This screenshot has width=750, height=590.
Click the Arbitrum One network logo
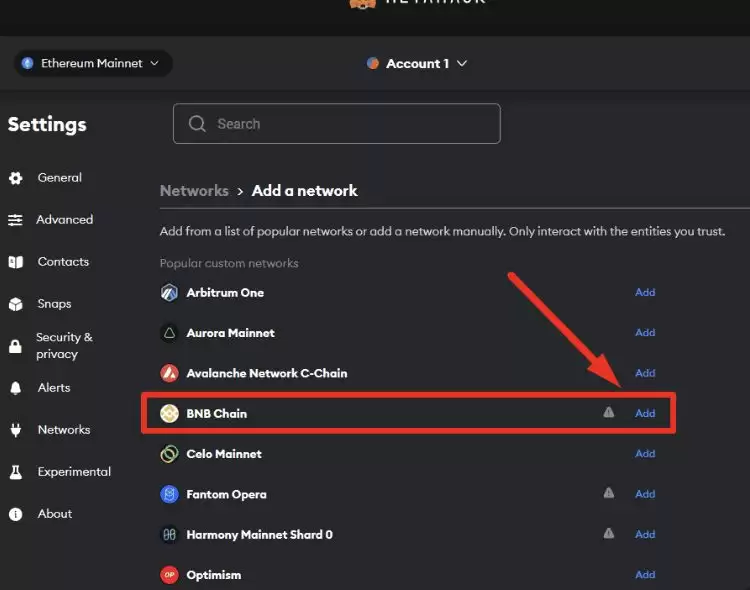(169, 293)
